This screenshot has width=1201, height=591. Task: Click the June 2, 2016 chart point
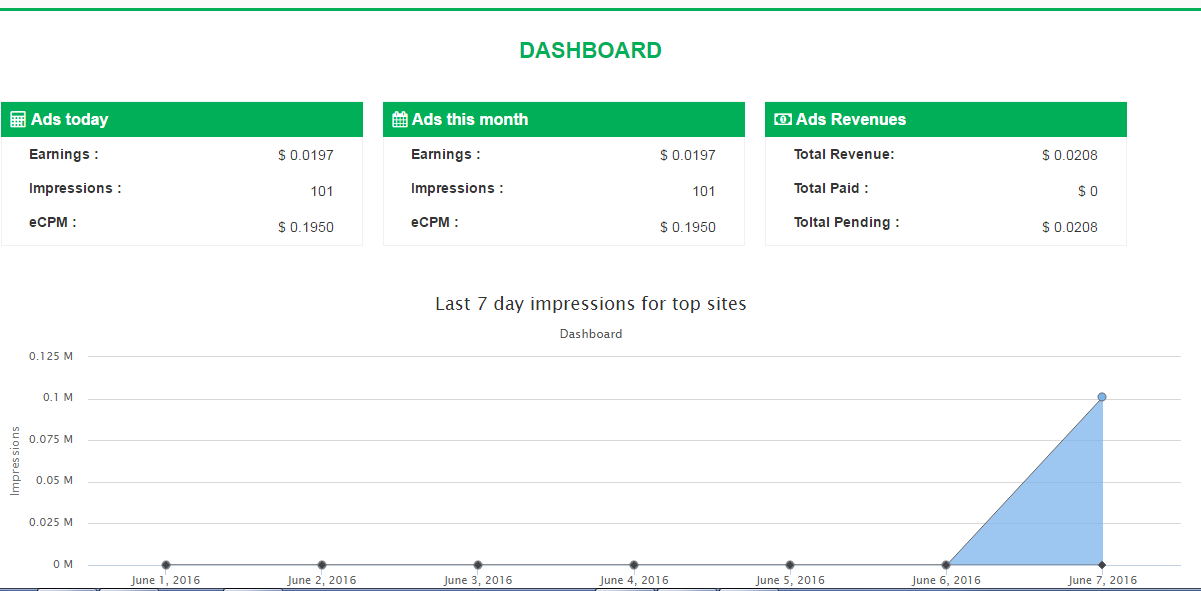322,565
